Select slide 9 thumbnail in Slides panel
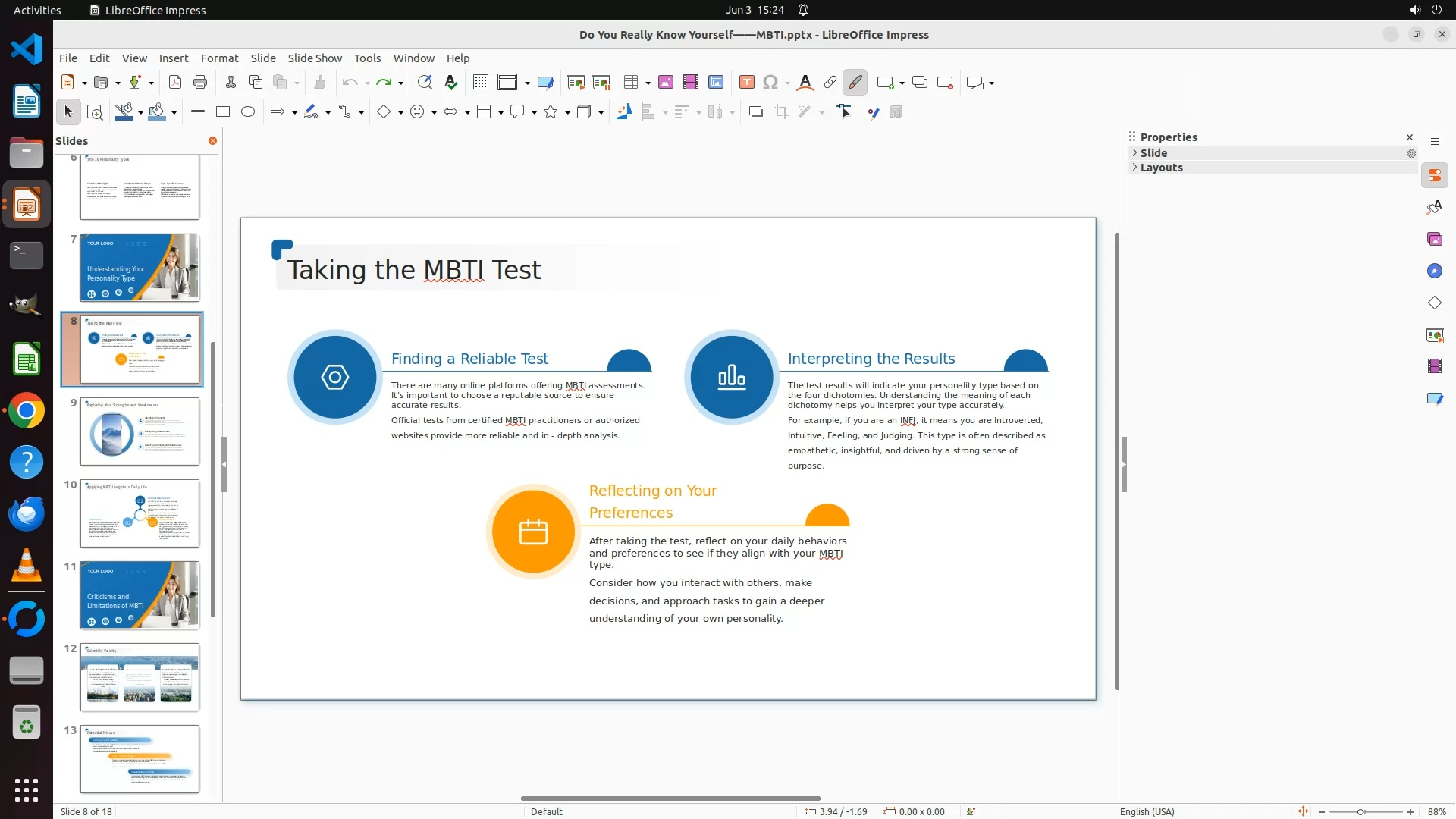 tap(140, 431)
